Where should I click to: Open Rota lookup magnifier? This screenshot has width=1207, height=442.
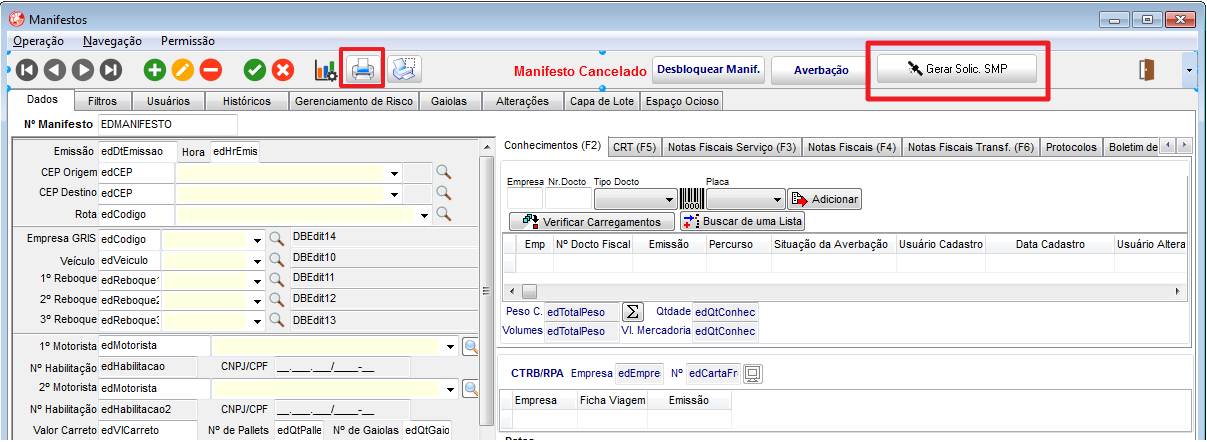coord(443,214)
